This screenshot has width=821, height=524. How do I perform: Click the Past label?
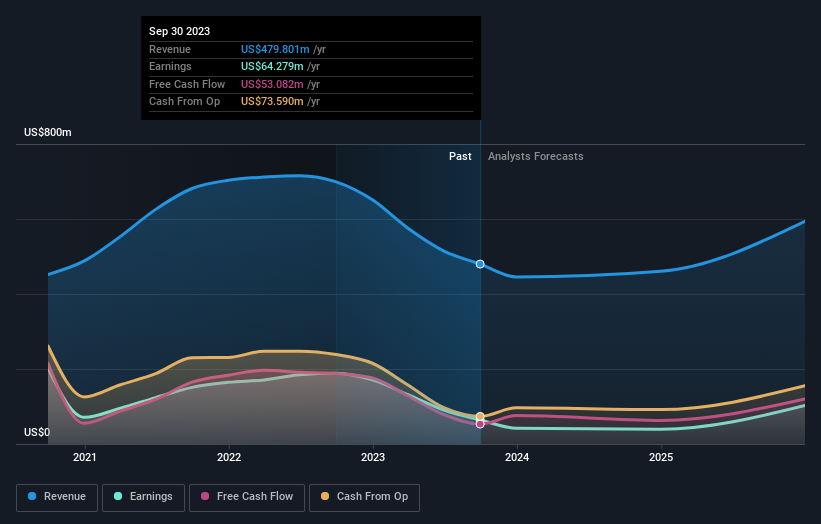pos(460,156)
